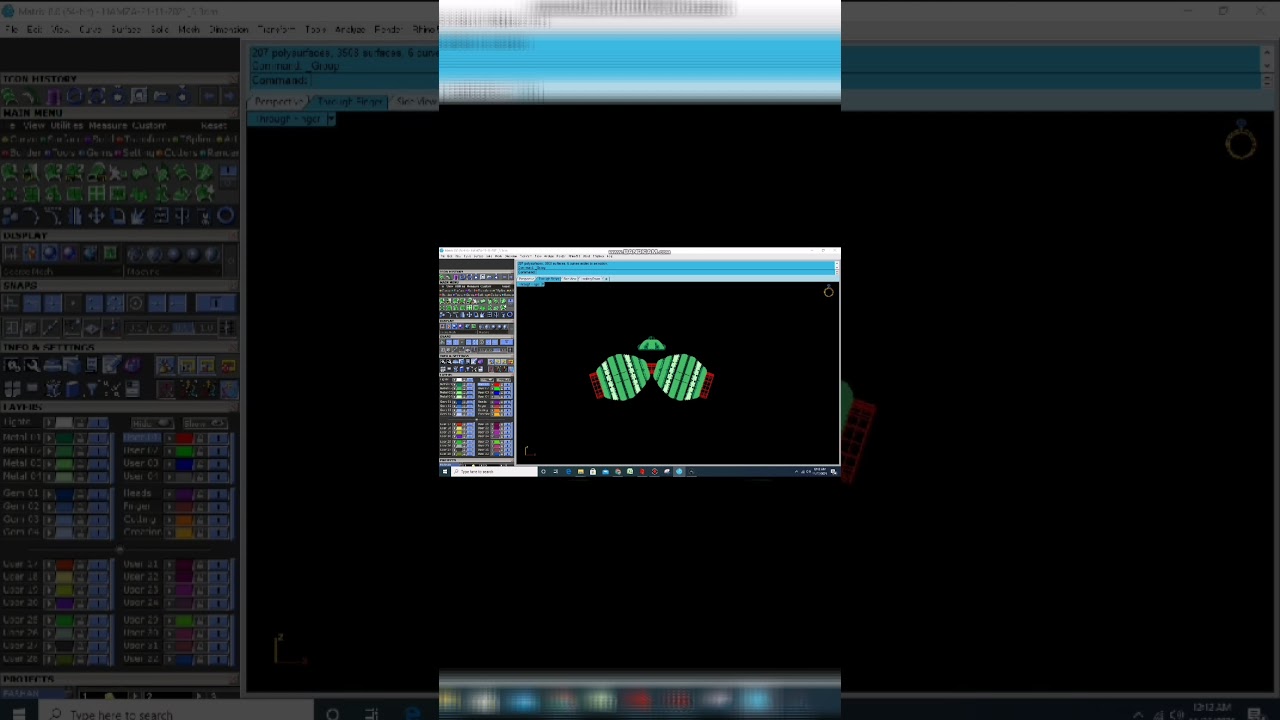The image size is (1280, 720).
Task: Expand the background Gem 01 layer arrow
Action: point(49,493)
